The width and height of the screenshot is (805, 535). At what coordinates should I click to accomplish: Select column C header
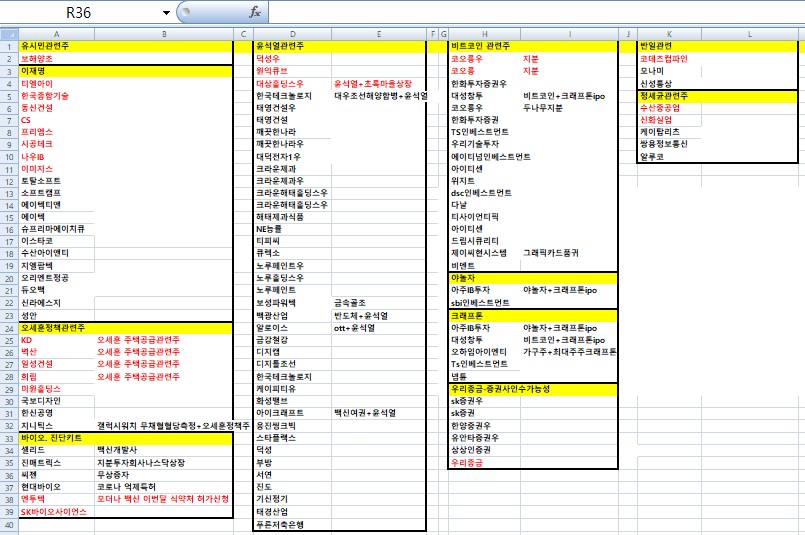pos(243,34)
